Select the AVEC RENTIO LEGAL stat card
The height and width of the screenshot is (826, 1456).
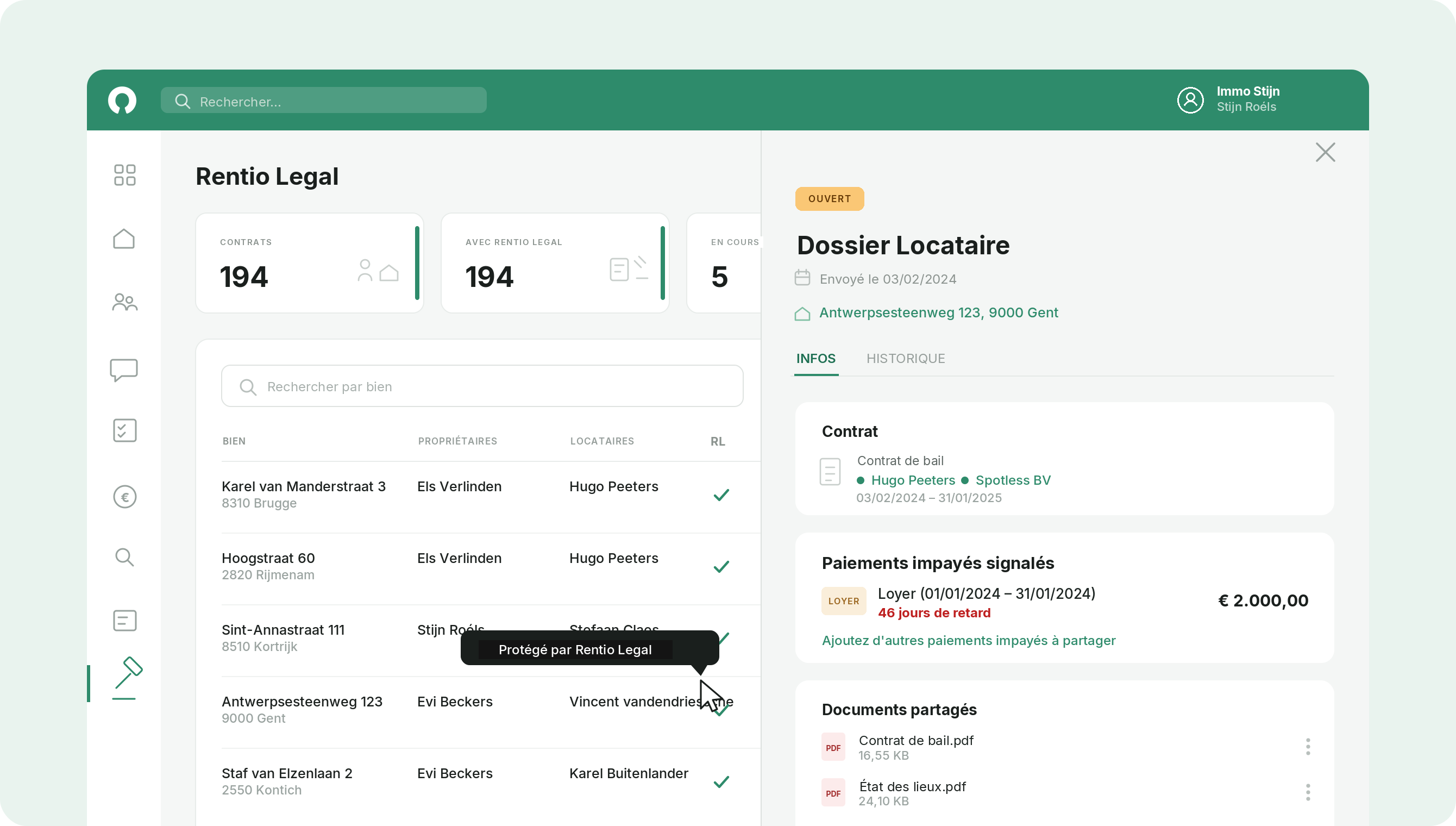coord(555,263)
